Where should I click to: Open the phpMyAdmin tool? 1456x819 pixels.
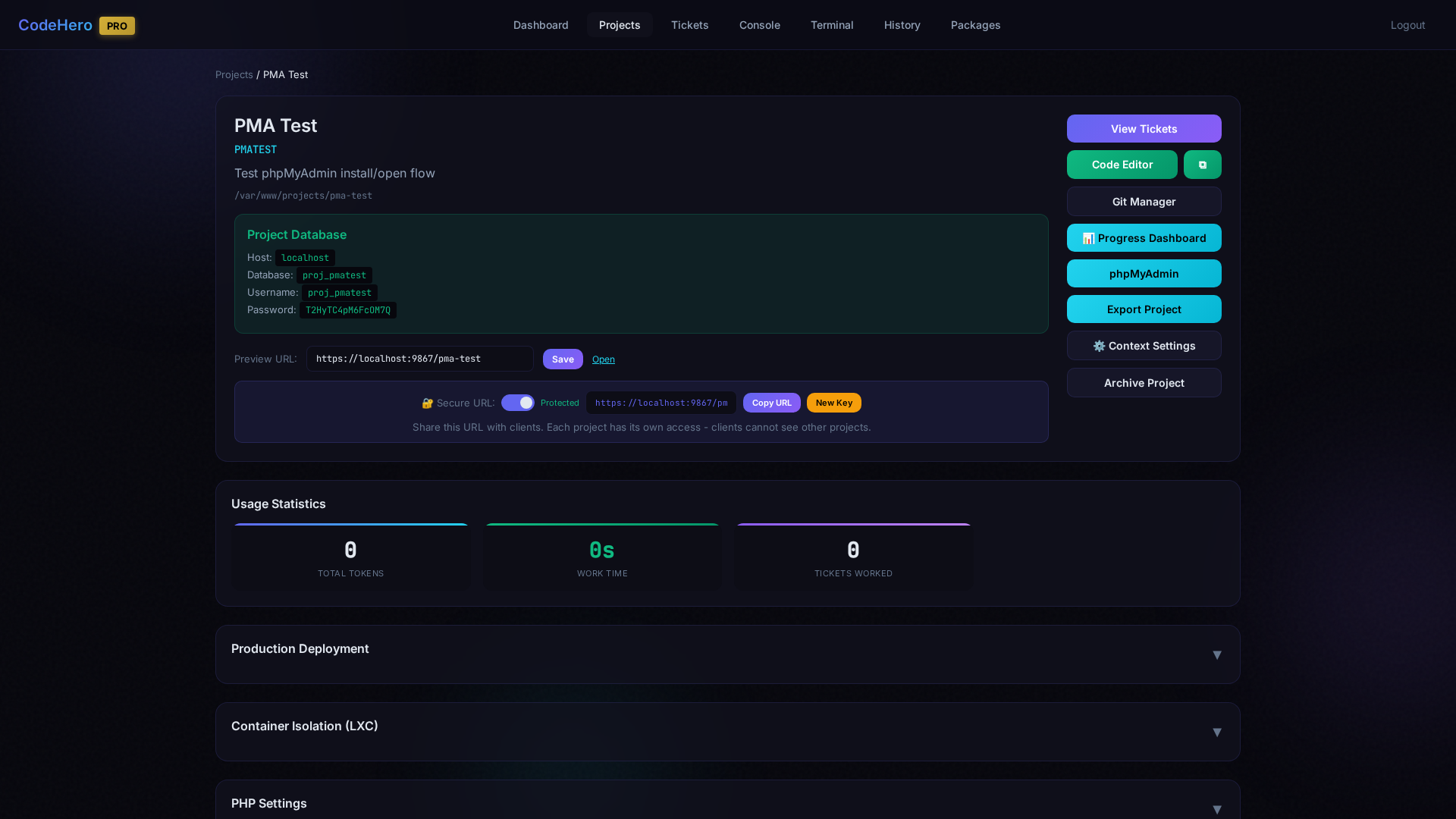point(1144,273)
